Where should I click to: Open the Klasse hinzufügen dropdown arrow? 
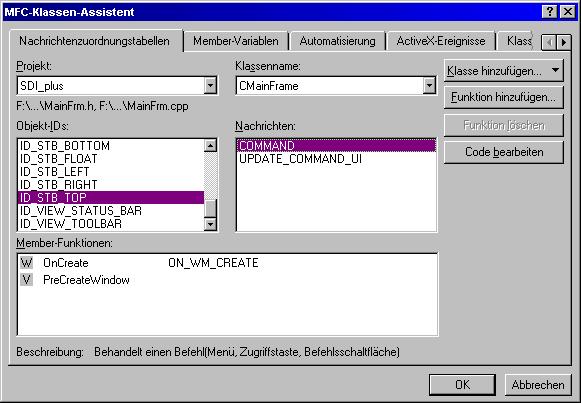(555, 70)
